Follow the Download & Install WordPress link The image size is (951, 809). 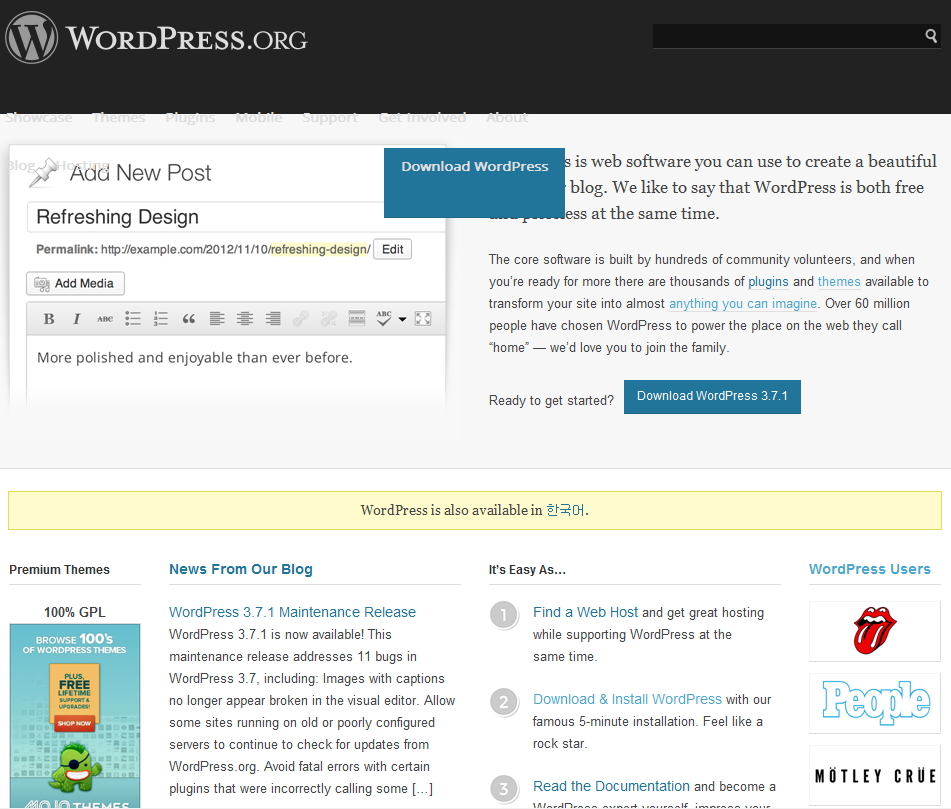point(627,699)
